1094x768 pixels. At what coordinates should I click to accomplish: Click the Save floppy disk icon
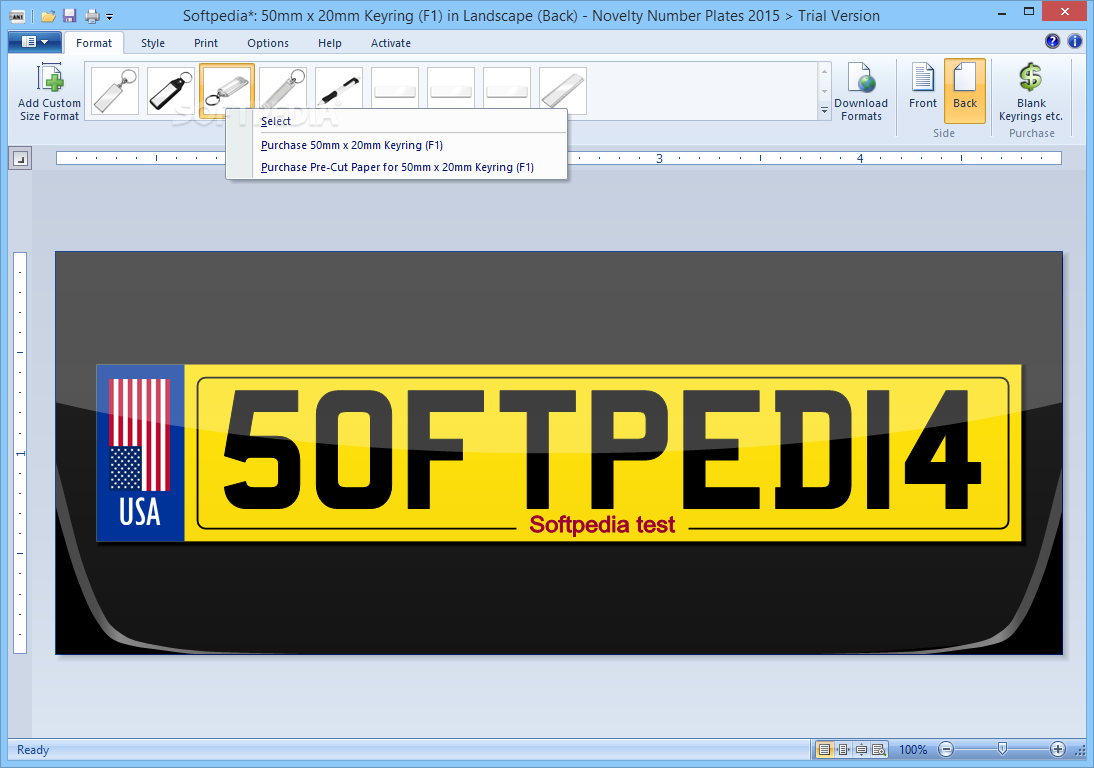click(x=70, y=16)
